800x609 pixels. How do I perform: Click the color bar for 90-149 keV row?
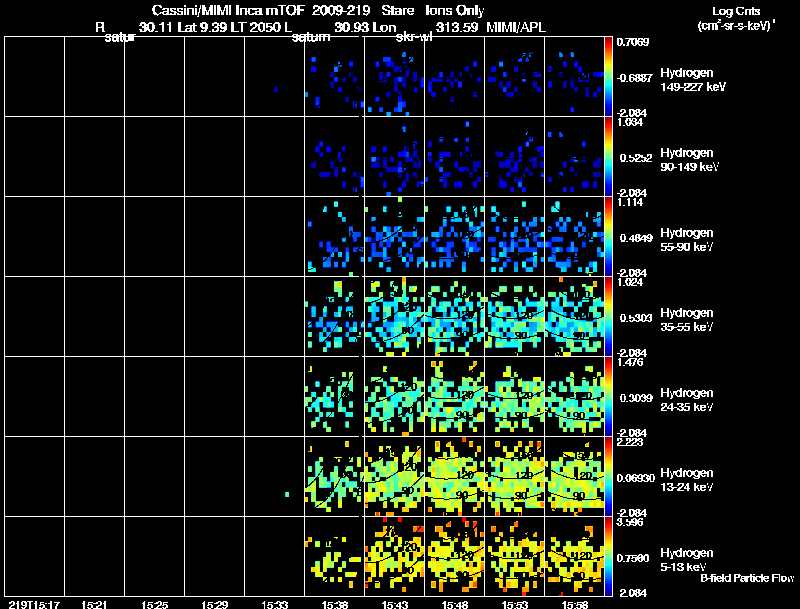pos(608,156)
